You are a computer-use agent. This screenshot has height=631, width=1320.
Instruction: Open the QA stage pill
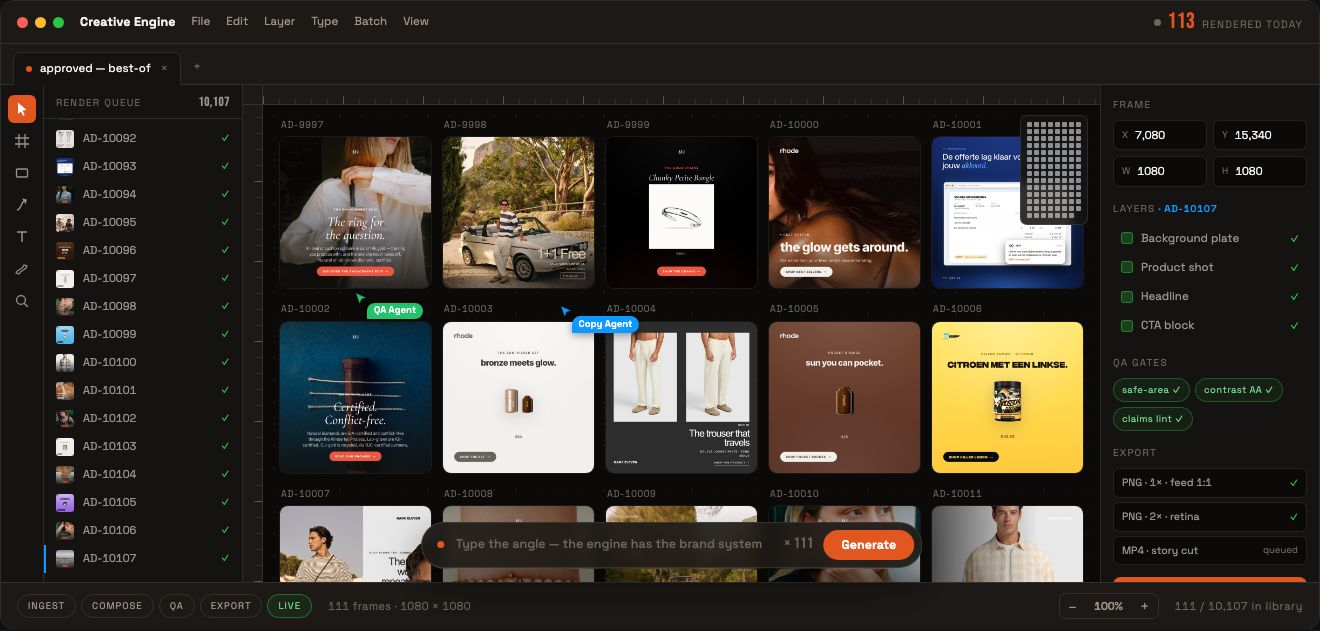pyautogui.click(x=176, y=606)
